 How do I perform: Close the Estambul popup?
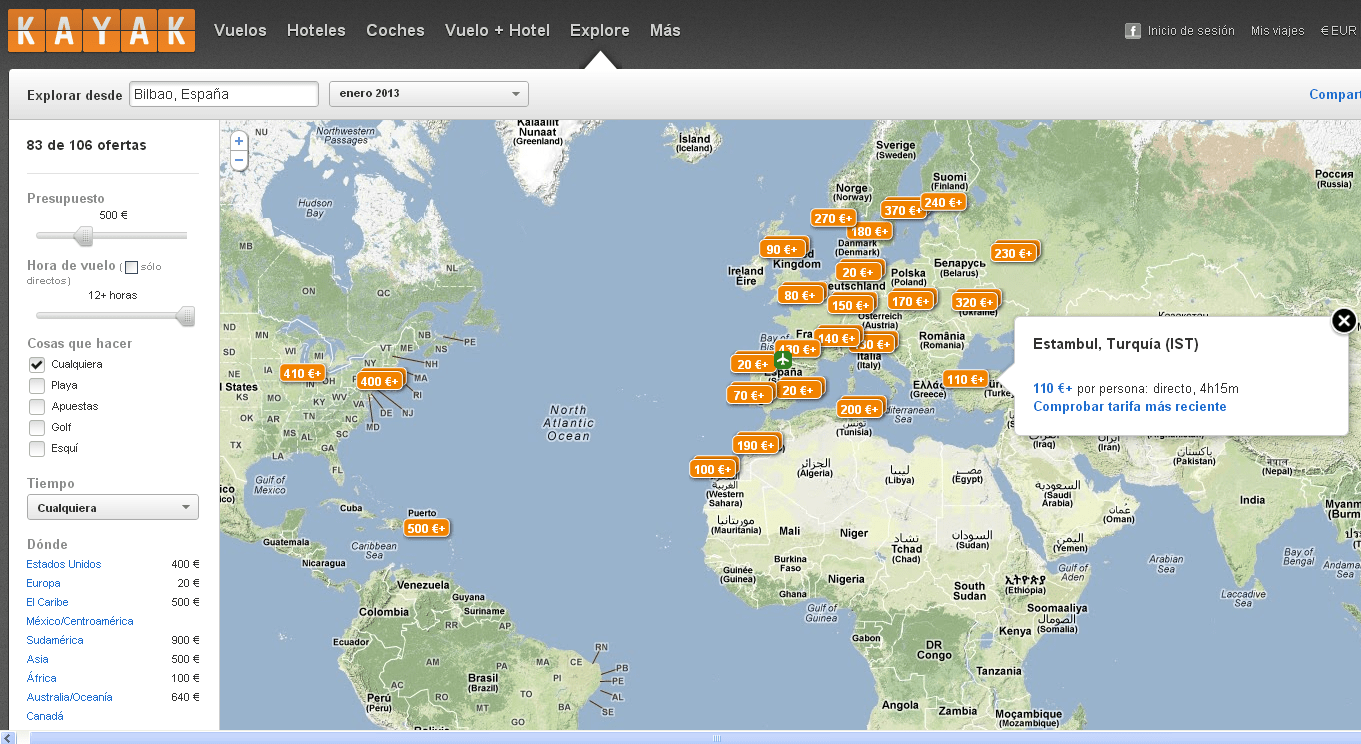(1344, 320)
